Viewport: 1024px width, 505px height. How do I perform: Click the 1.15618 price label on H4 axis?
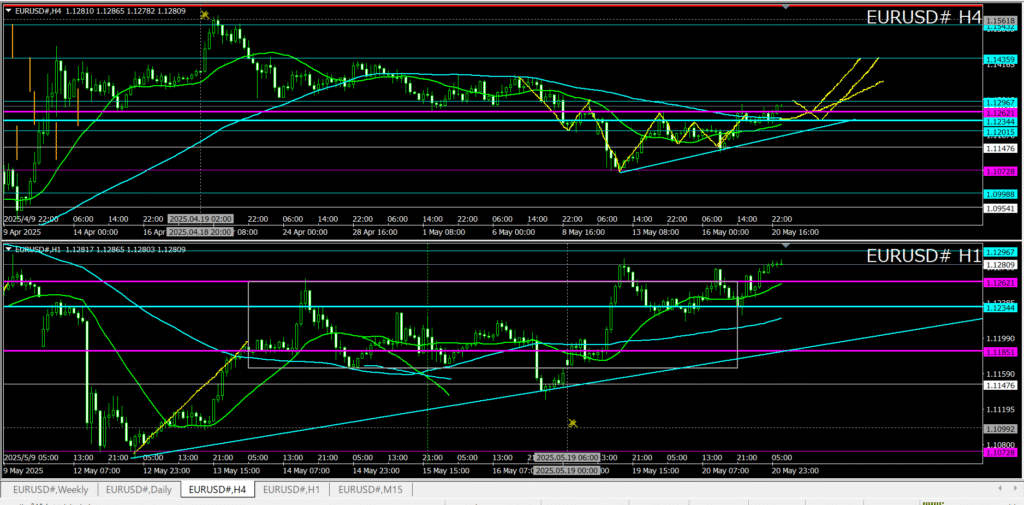point(999,21)
